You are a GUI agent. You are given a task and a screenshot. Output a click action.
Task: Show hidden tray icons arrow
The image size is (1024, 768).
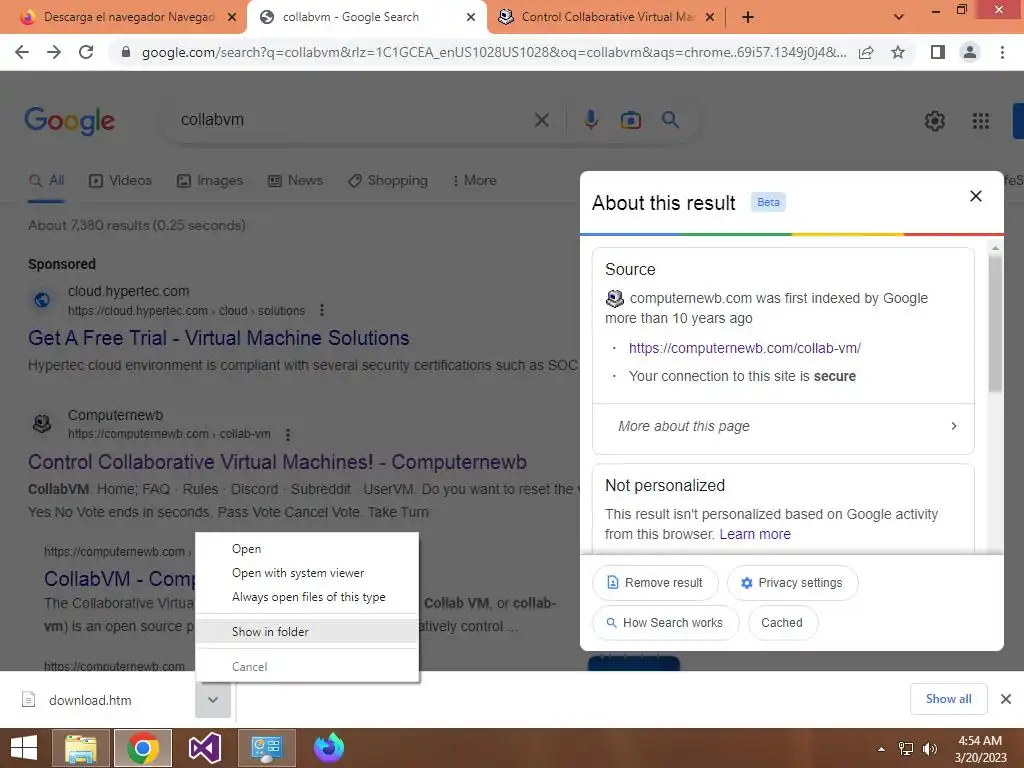click(882, 749)
